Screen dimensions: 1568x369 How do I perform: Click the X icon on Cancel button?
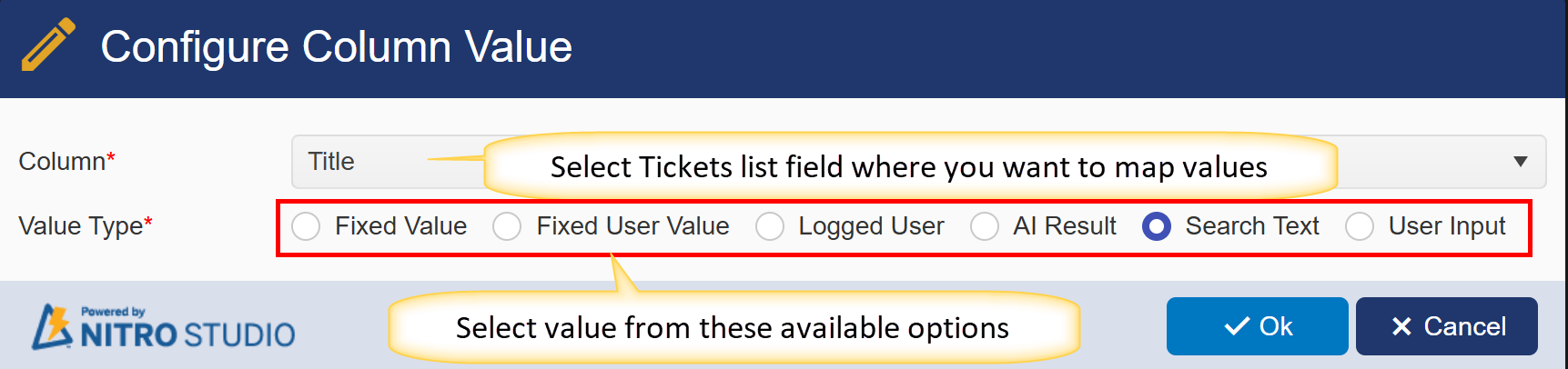coord(1401,326)
